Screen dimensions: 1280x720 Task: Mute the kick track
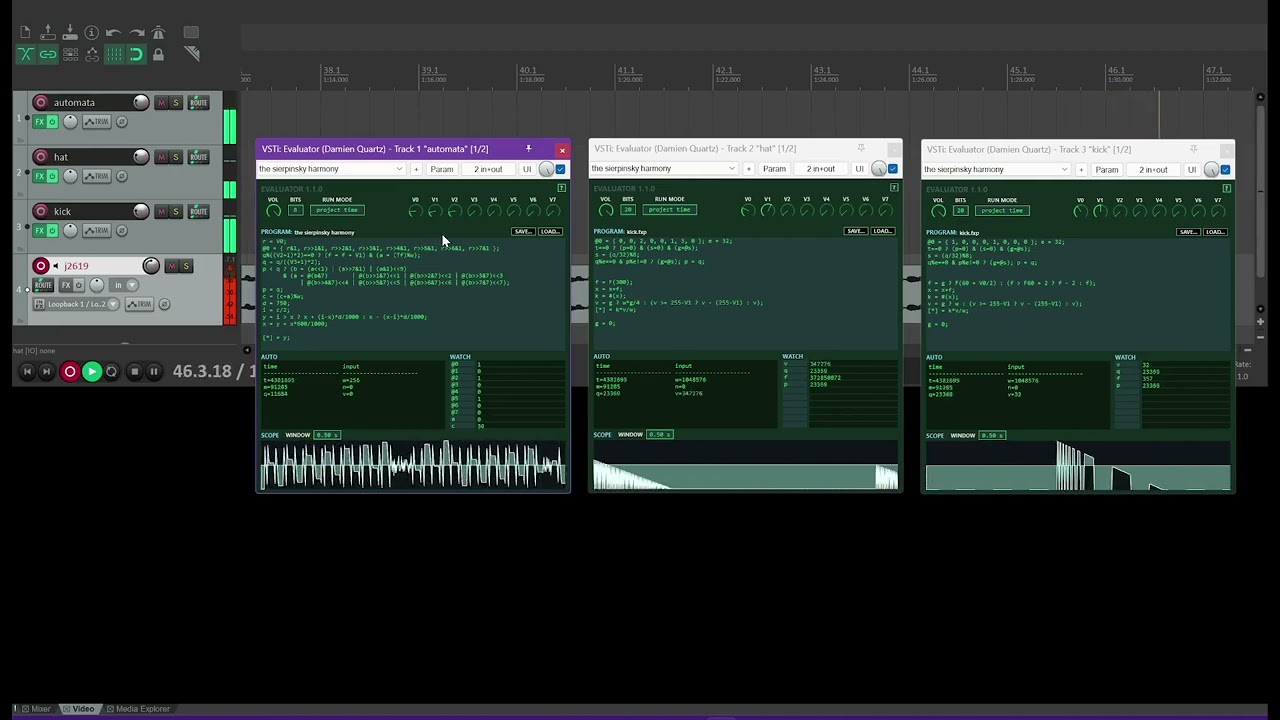coord(161,211)
